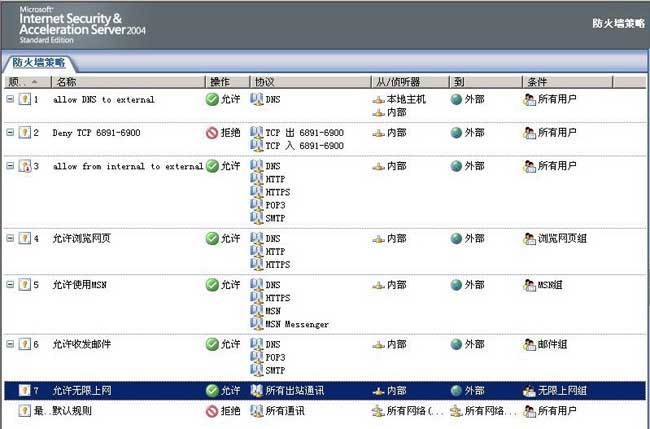Viewport: 650px width, 429px height.
Task: Collapse rule 5 允许使用MSN row
Action: [x=11, y=285]
